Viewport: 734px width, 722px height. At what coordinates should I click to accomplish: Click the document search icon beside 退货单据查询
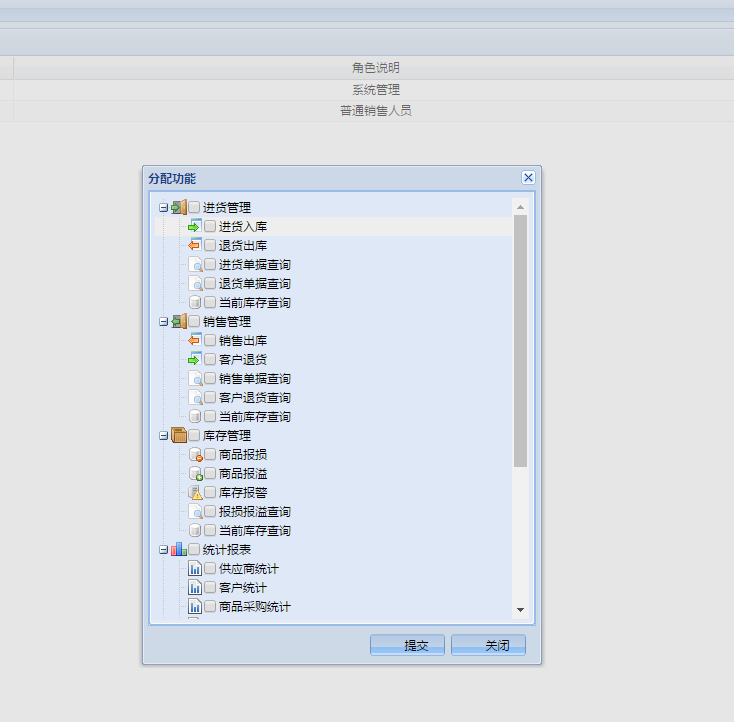tap(195, 284)
